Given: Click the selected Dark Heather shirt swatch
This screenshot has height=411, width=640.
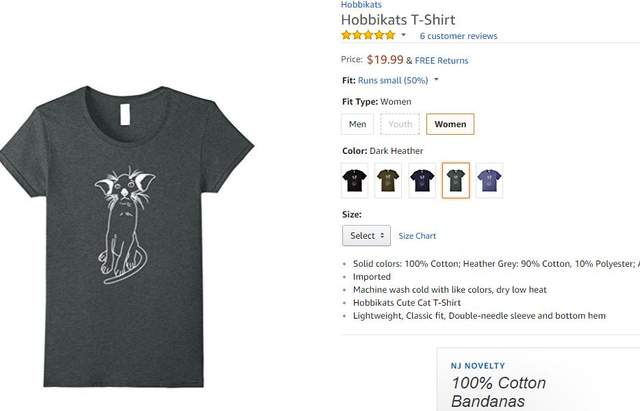Looking at the screenshot, I should (456, 180).
